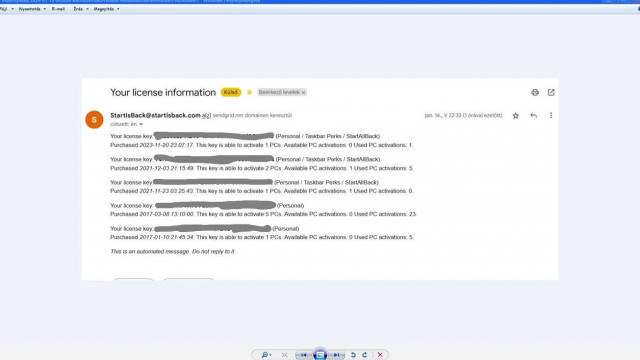Expand recipient details arrow under sender
The width and height of the screenshot is (640, 360).
pos(141,124)
